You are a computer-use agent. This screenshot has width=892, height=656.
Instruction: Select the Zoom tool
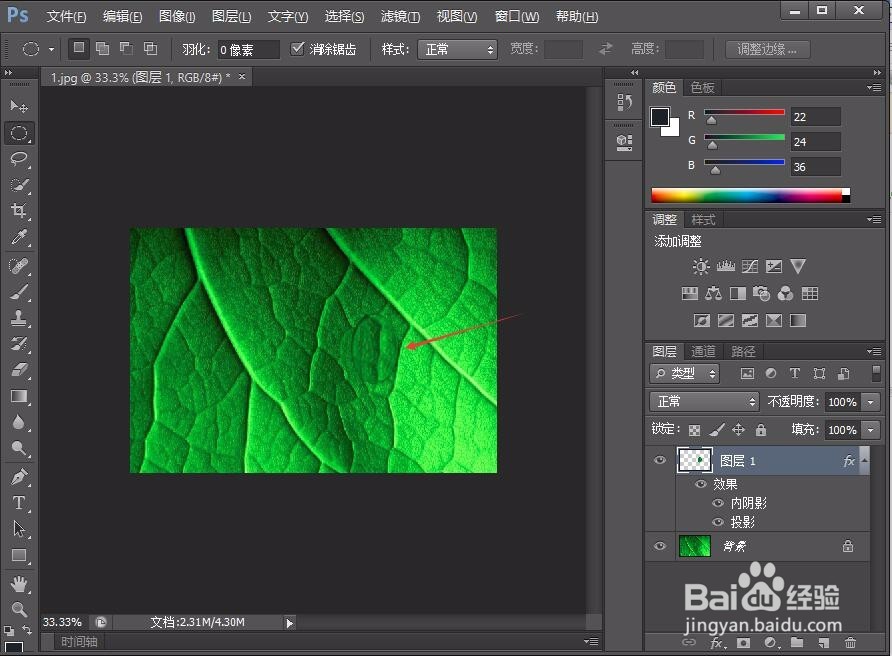pyautogui.click(x=19, y=609)
